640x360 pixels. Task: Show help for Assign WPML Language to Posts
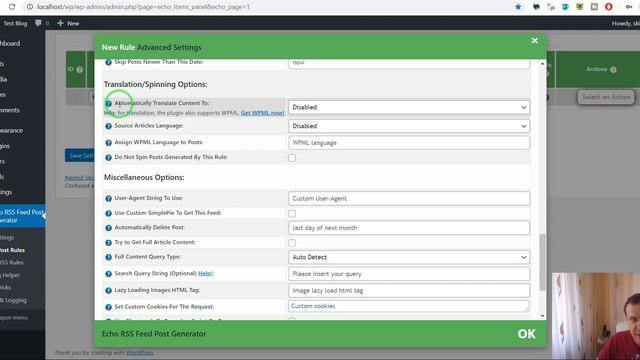click(x=109, y=143)
